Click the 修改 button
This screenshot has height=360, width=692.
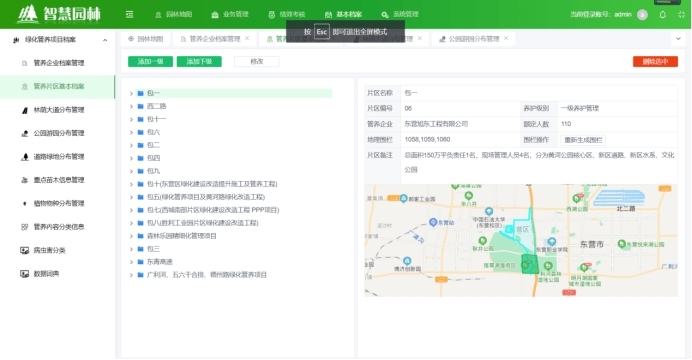point(256,62)
